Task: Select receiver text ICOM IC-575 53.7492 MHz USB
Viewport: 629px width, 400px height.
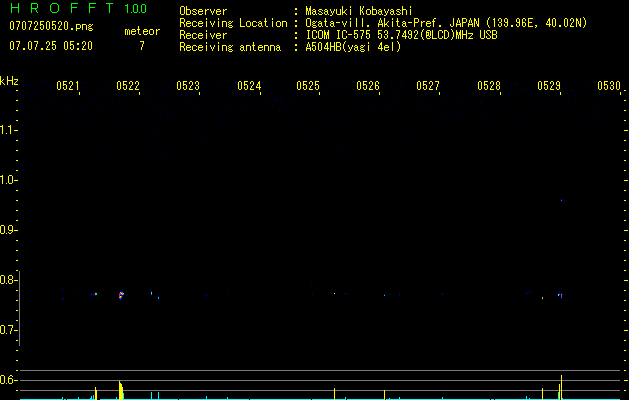Action: coord(402,35)
